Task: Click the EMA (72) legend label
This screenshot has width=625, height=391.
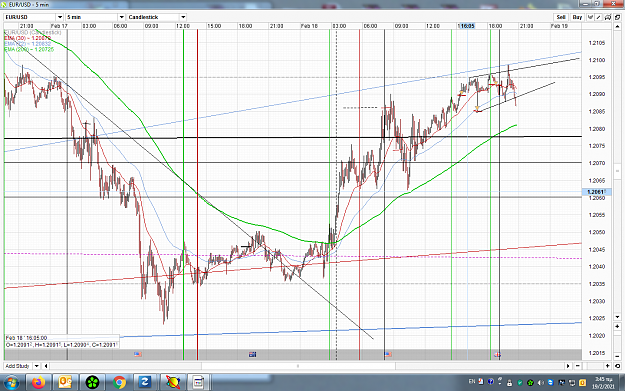Action: pyautogui.click(x=28, y=43)
